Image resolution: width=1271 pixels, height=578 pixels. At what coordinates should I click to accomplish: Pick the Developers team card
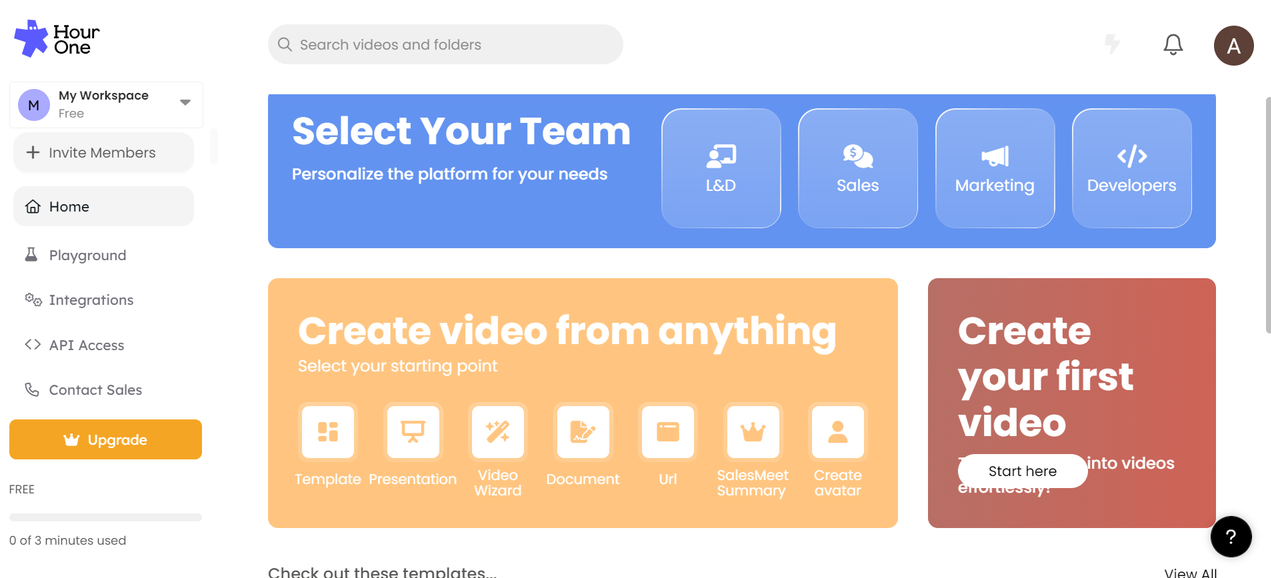coord(1132,168)
